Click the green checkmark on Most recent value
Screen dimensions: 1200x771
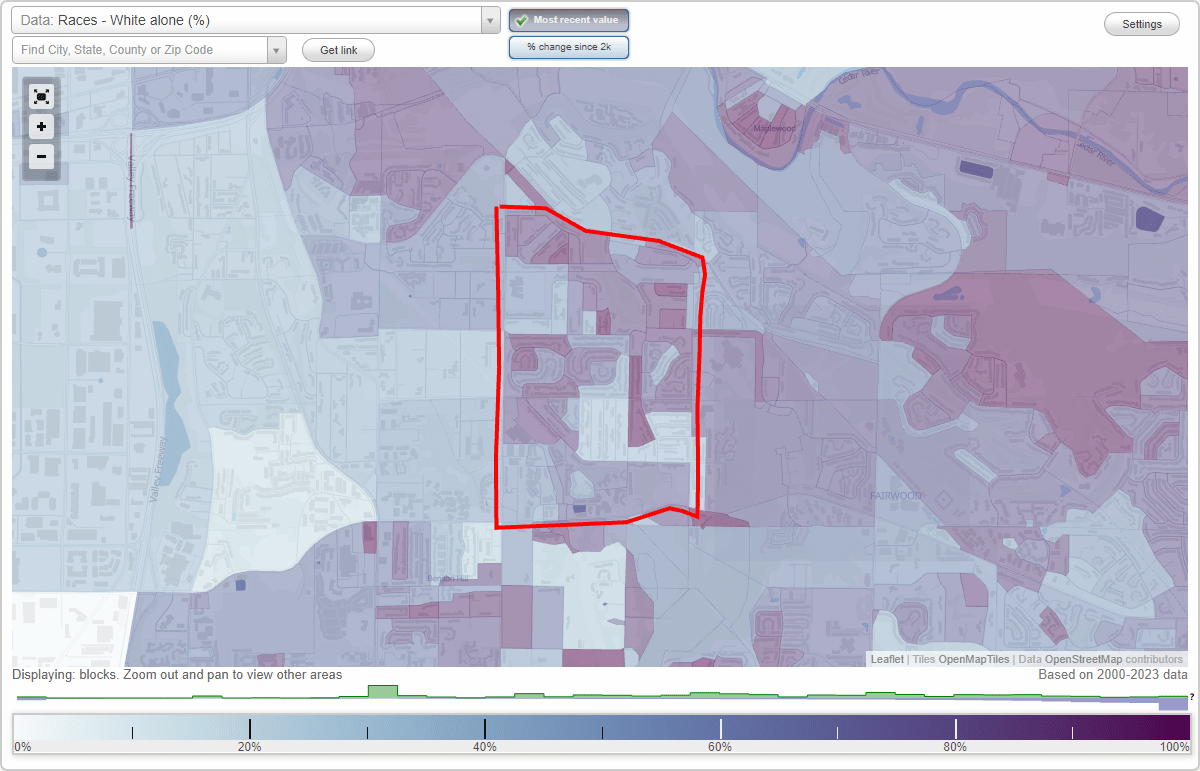tap(521, 20)
